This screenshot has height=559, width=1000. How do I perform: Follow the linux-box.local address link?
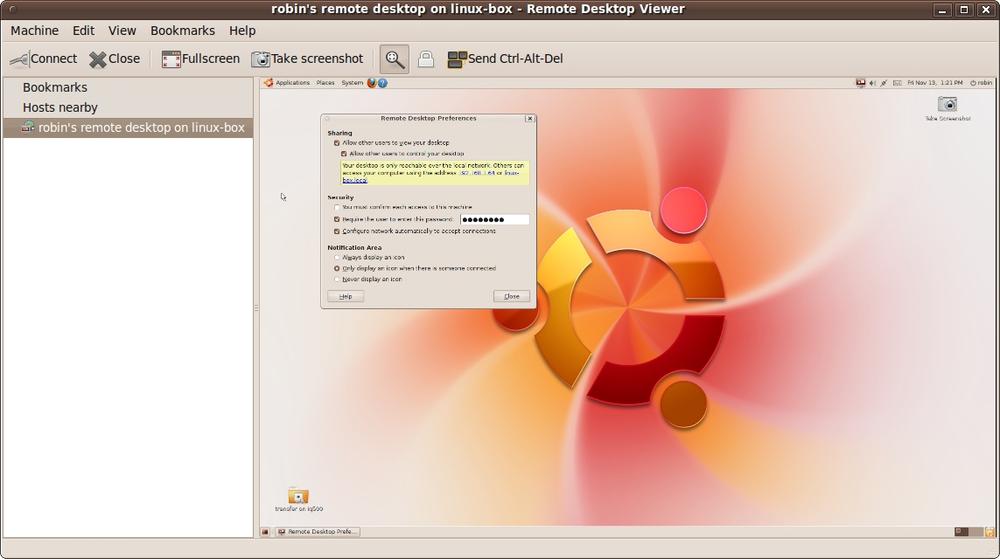pos(355,180)
